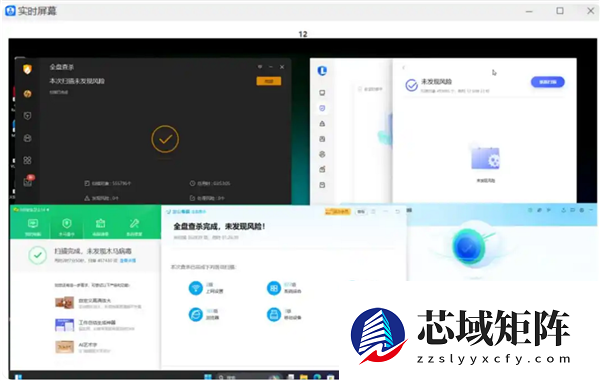Switch to the third cleanup tab in the green window
The height and width of the screenshot is (381, 600).
pos(101,227)
